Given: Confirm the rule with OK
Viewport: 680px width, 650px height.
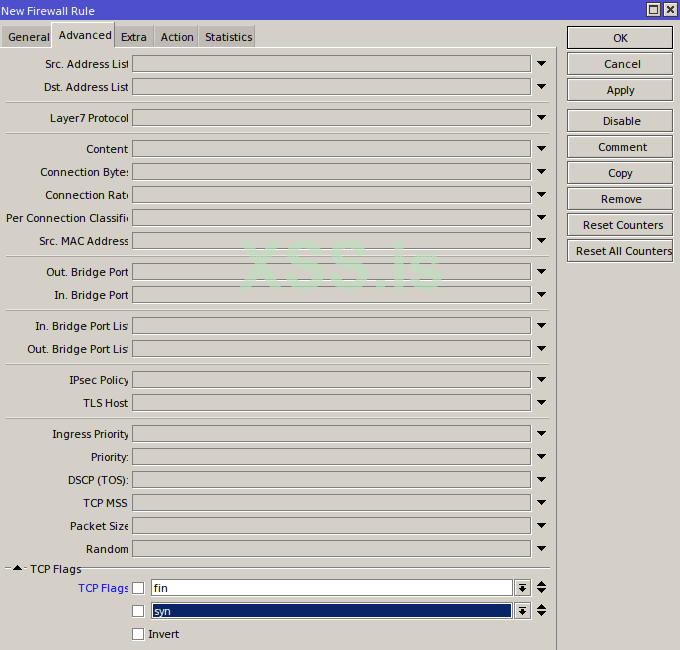Looking at the screenshot, I should click(x=620, y=38).
